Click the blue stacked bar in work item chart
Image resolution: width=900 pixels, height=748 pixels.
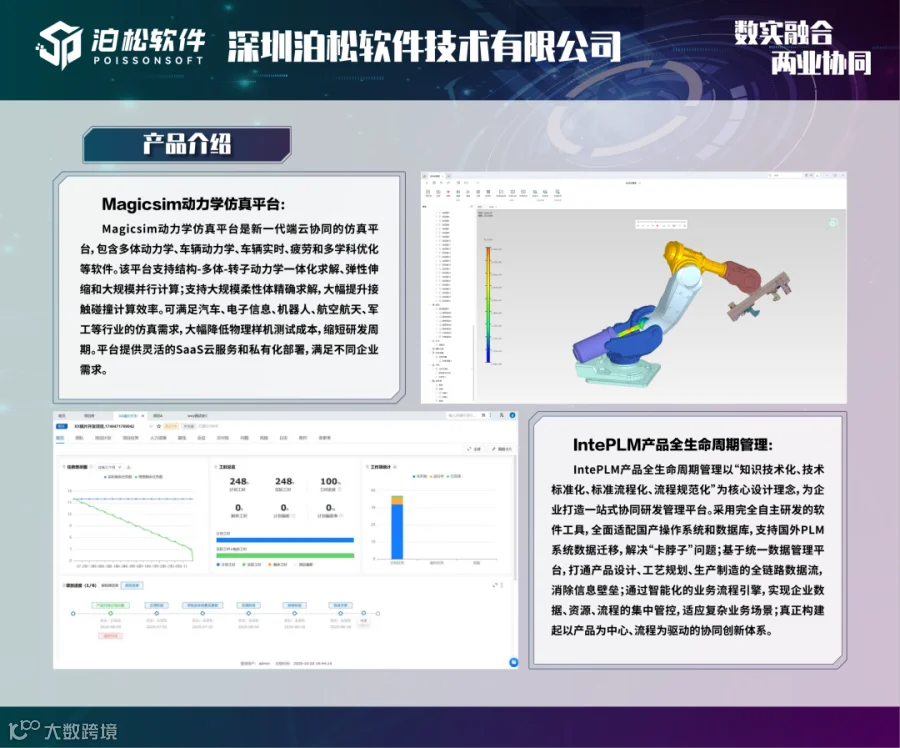click(x=397, y=531)
